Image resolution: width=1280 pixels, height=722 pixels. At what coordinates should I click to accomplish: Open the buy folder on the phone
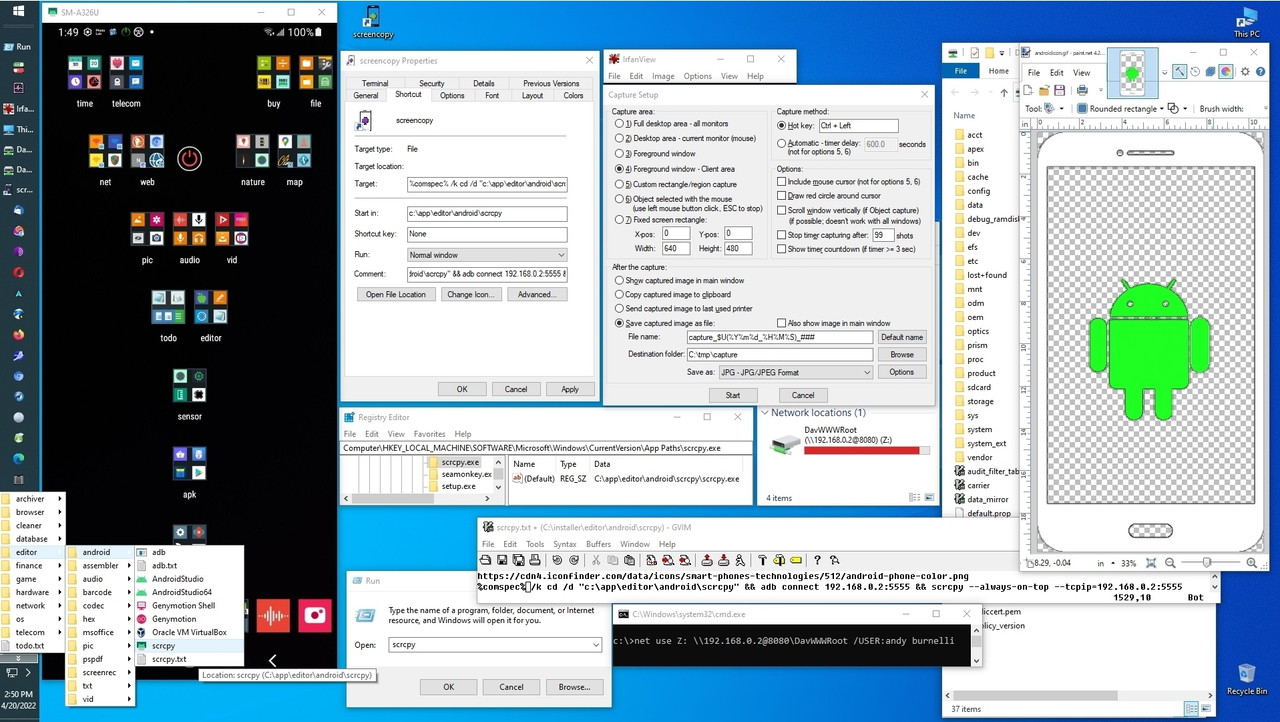pos(274,72)
